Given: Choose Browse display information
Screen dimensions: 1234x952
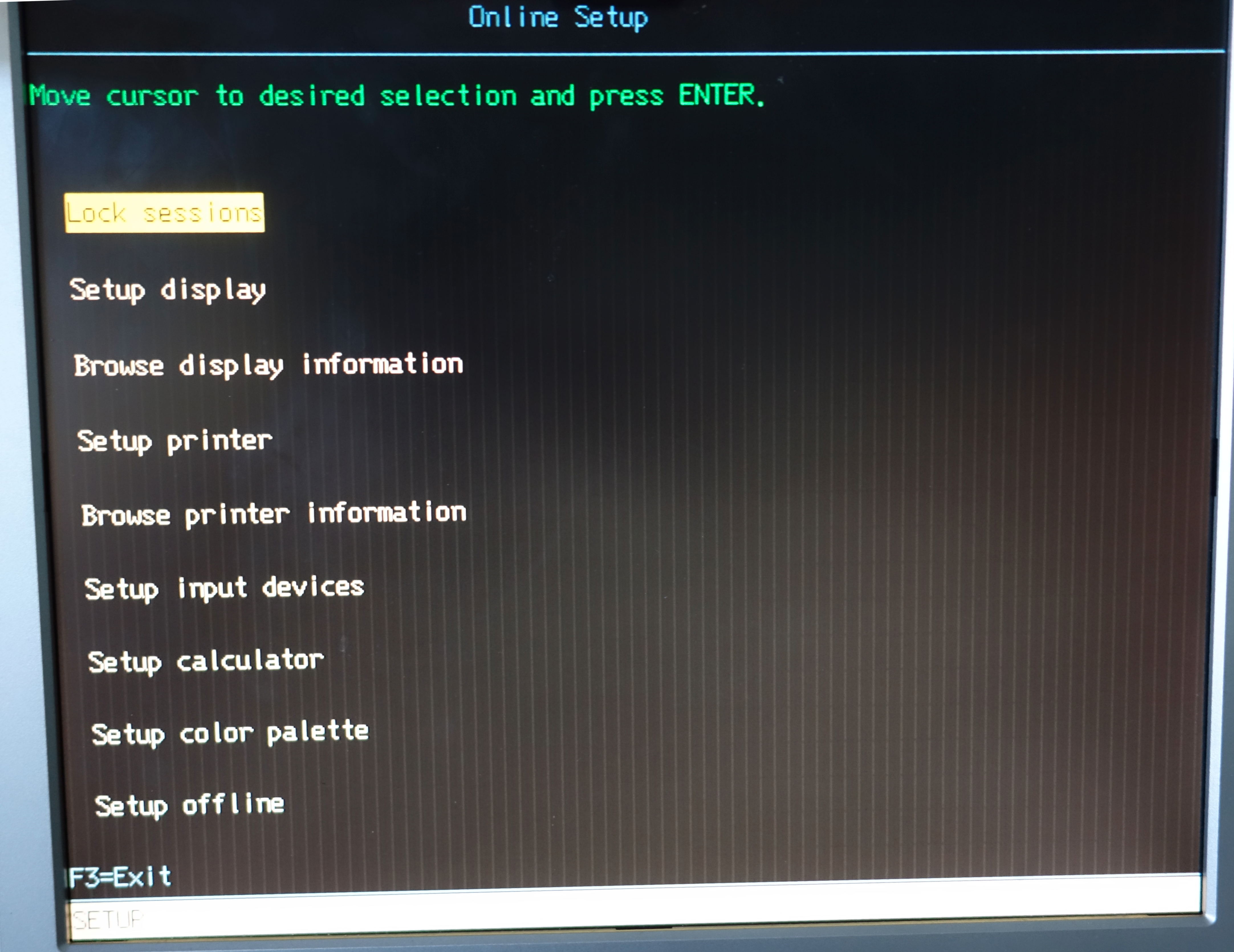Looking at the screenshot, I should 269,365.
